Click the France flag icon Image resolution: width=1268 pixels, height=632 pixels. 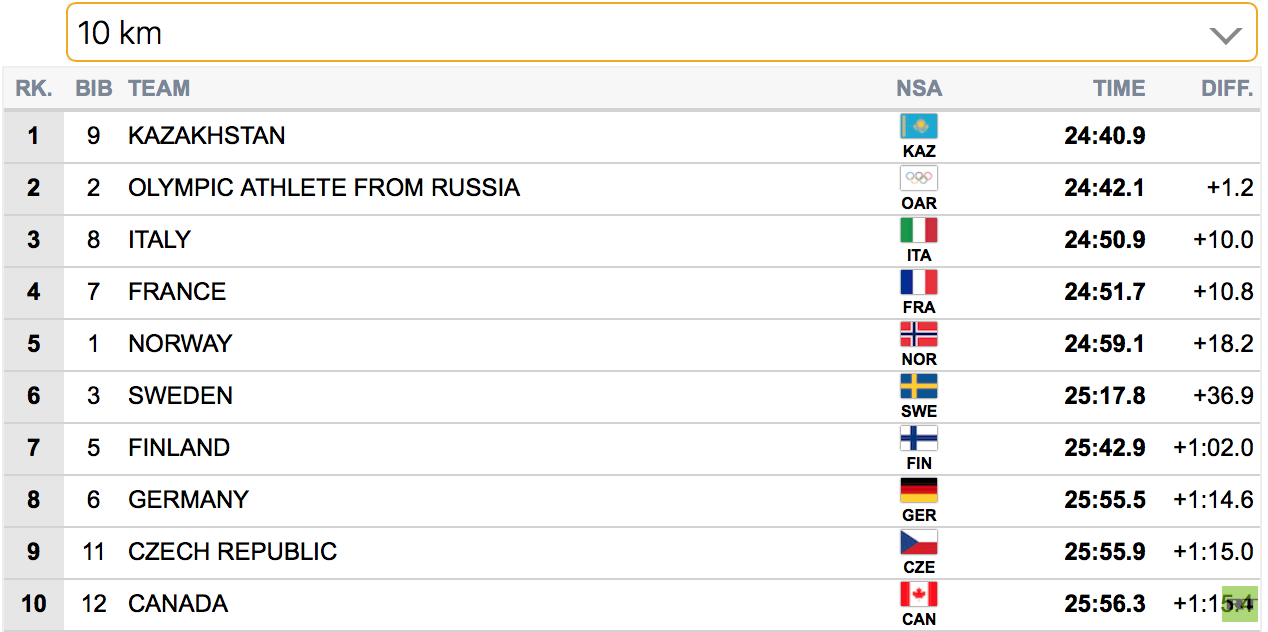(x=919, y=283)
